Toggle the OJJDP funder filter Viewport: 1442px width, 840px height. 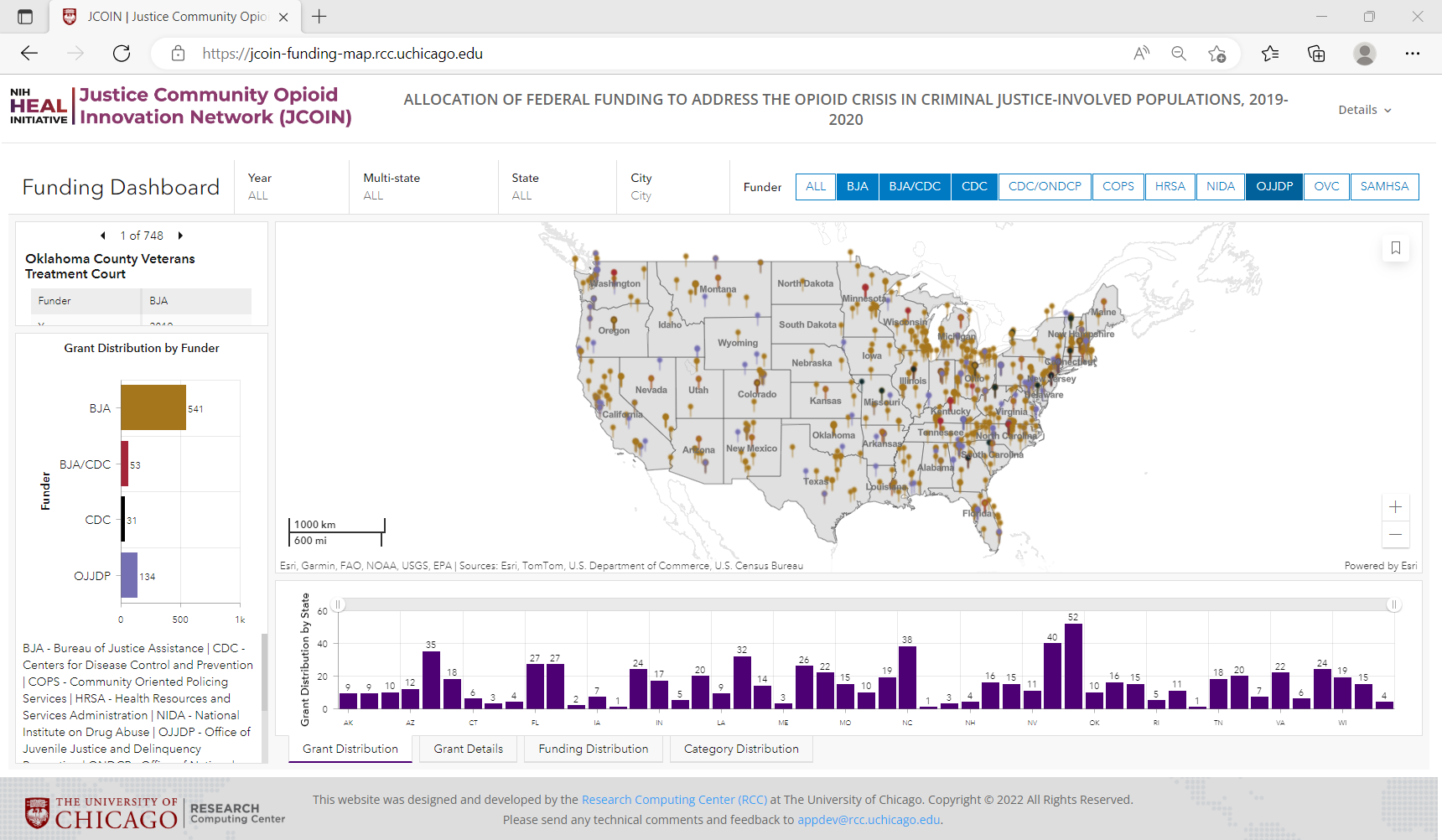[x=1274, y=186]
